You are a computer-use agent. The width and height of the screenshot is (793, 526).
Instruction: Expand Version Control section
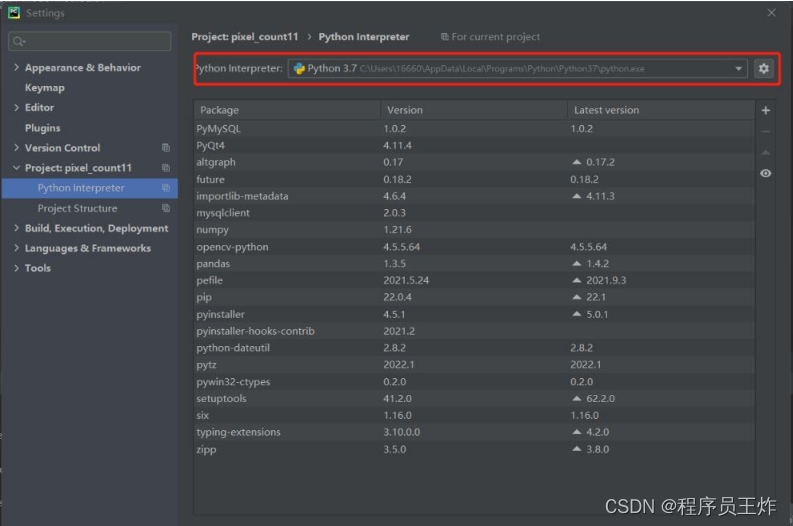(x=16, y=148)
